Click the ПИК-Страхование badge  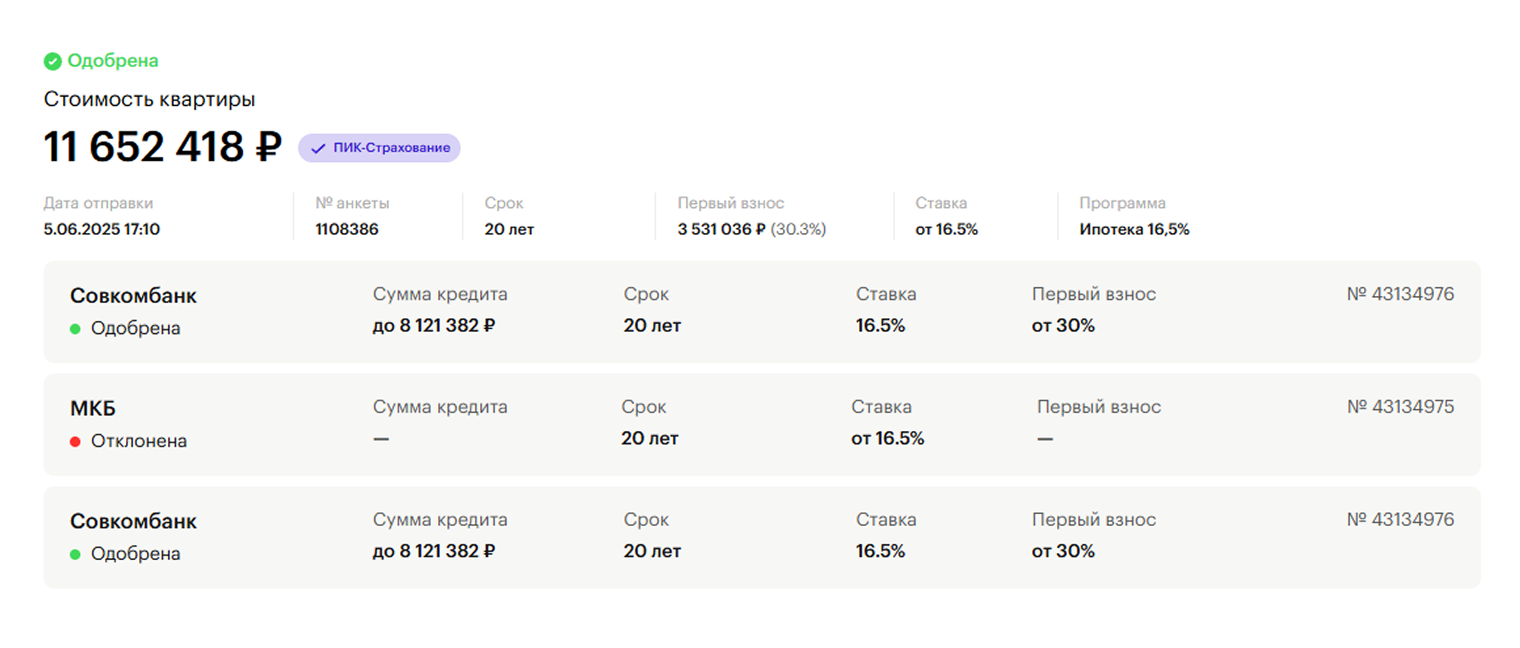coord(379,147)
